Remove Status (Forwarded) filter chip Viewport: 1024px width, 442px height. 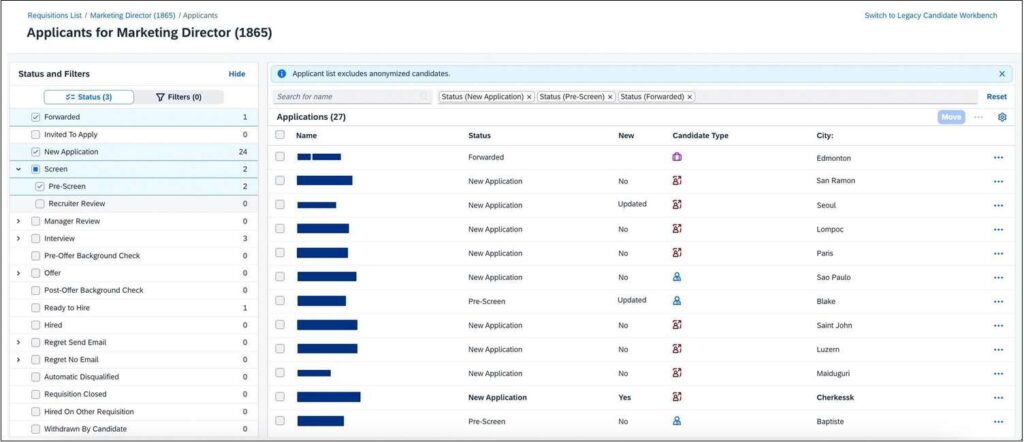[x=690, y=97]
